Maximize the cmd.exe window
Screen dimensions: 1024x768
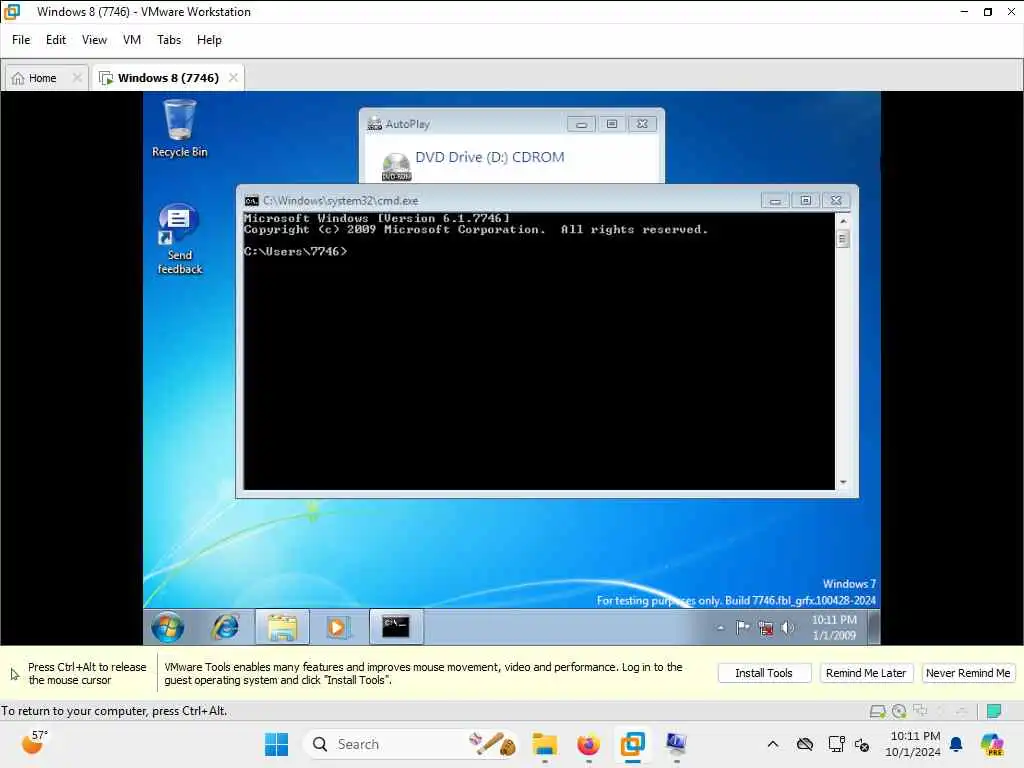[806, 200]
